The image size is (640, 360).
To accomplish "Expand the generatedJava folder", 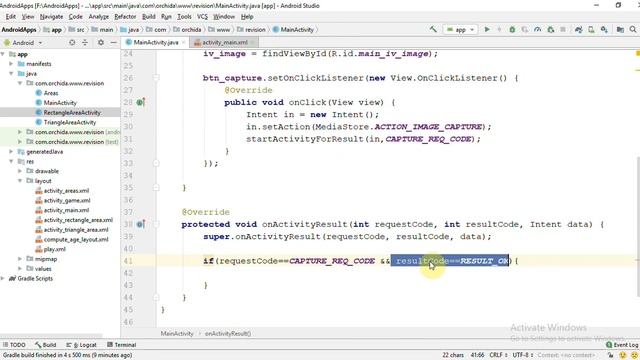I will tap(11, 151).
